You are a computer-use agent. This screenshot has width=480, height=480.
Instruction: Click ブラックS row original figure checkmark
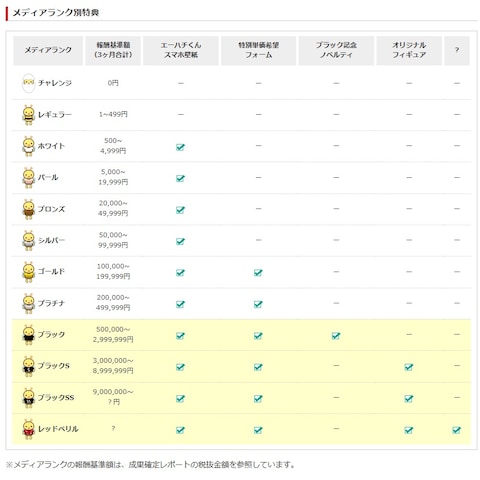click(409, 367)
